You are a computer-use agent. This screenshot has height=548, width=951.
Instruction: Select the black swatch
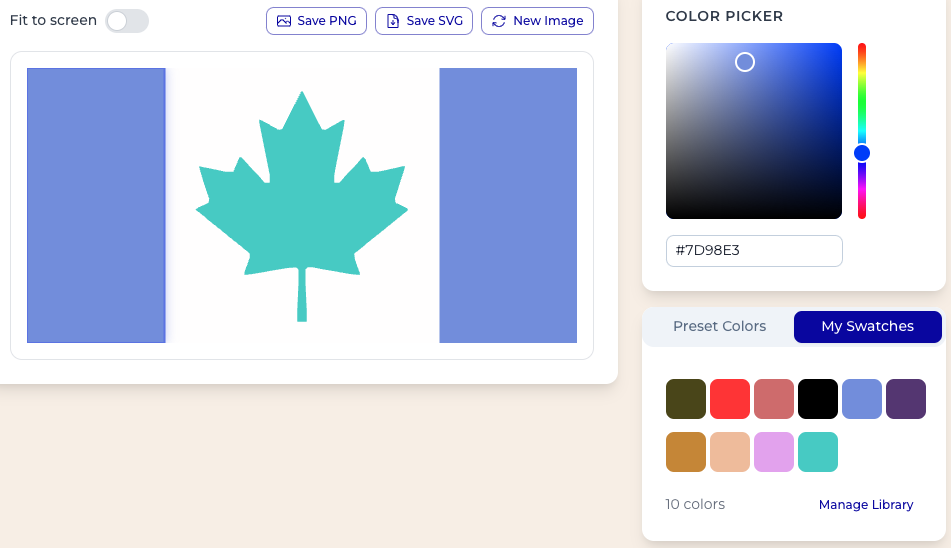click(818, 399)
